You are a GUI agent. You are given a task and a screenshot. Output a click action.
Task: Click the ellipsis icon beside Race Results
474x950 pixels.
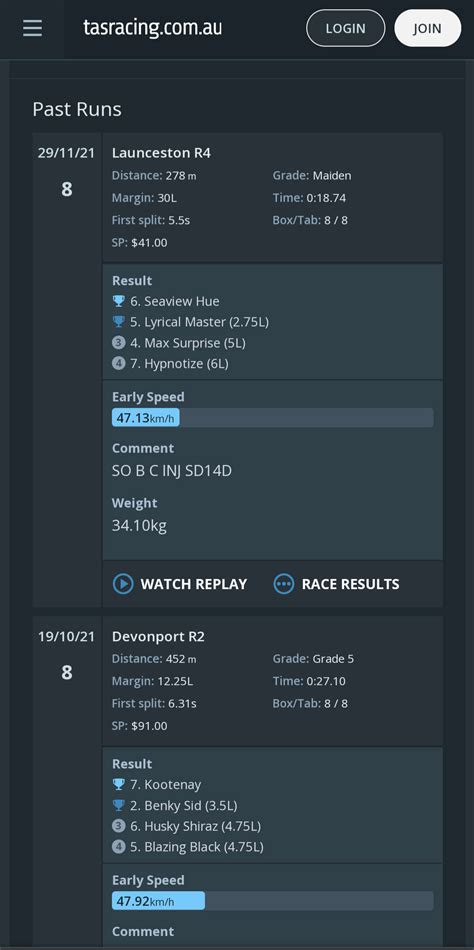click(x=284, y=584)
